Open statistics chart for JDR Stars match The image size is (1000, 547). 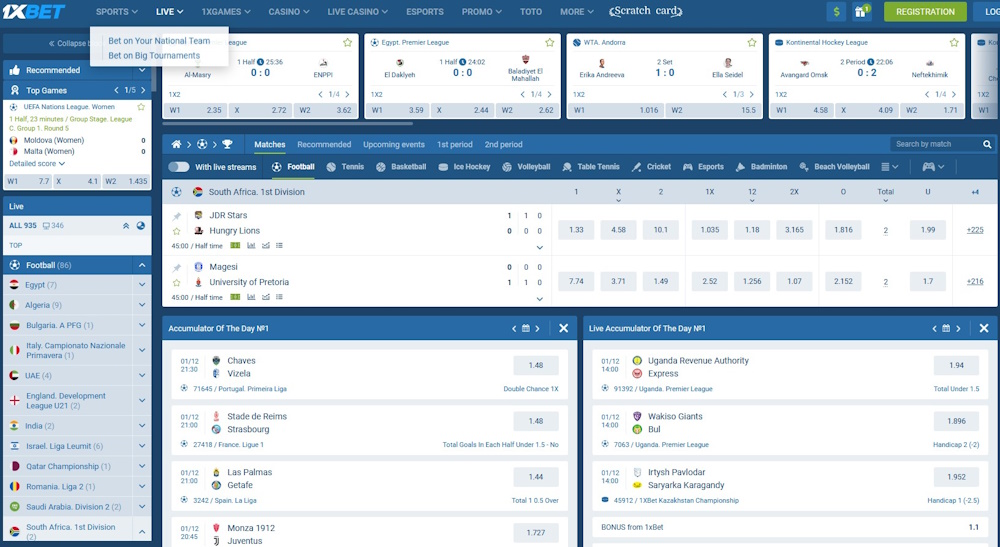click(251, 245)
